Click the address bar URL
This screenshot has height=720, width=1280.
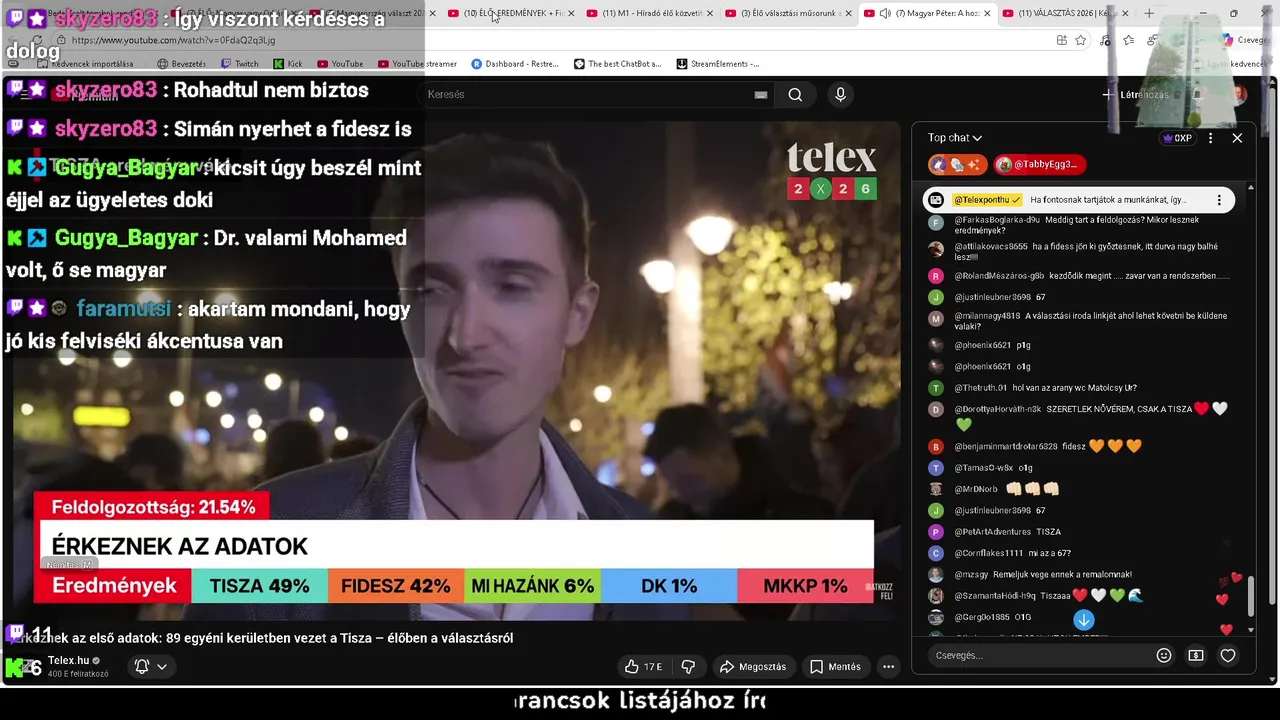click(173, 40)
